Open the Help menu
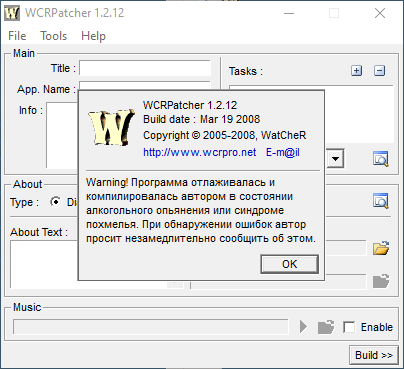Screen dimensions: 404x369 point(93,36)
